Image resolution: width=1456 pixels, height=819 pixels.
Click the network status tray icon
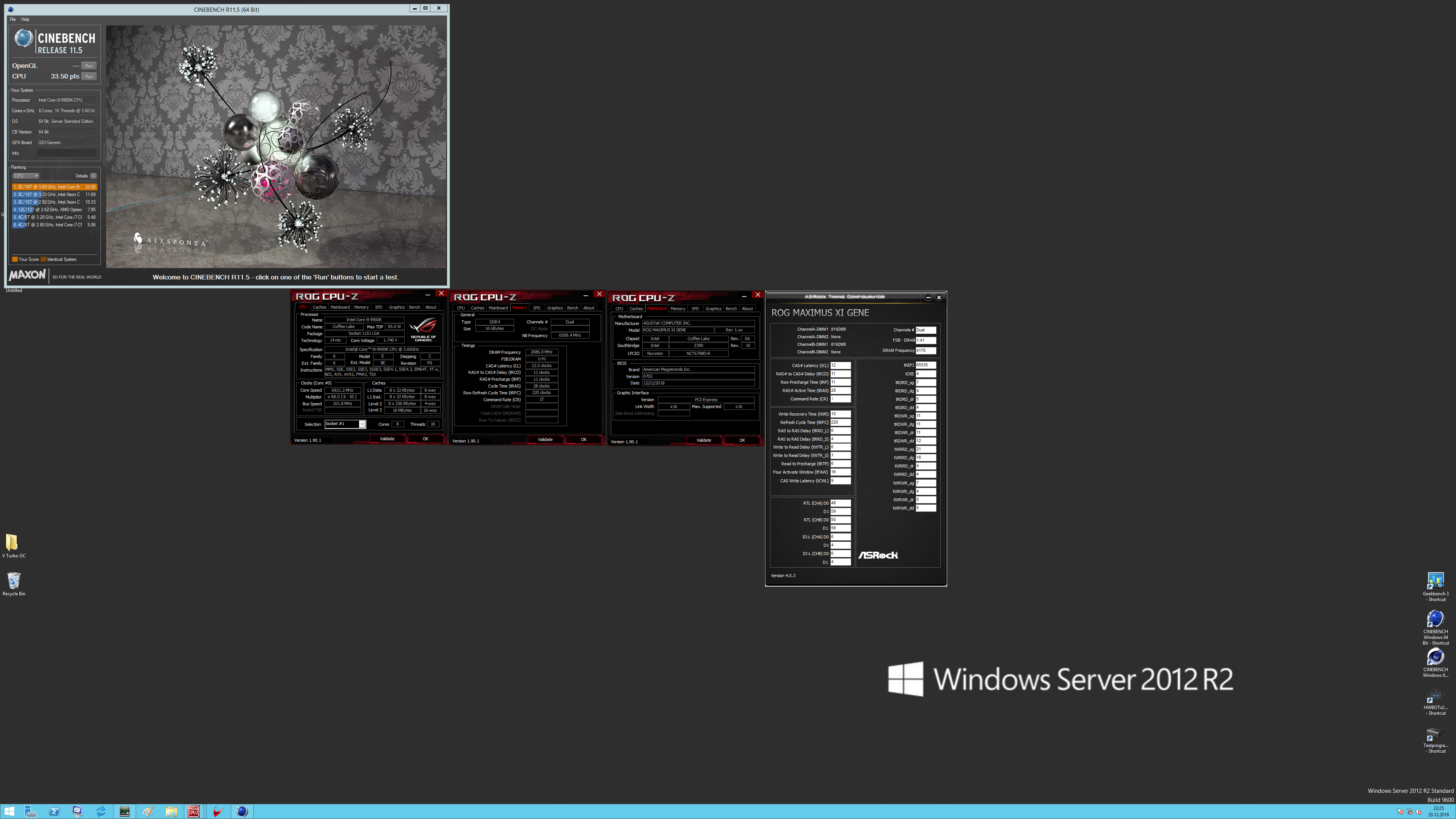(x=1409, y=812)
